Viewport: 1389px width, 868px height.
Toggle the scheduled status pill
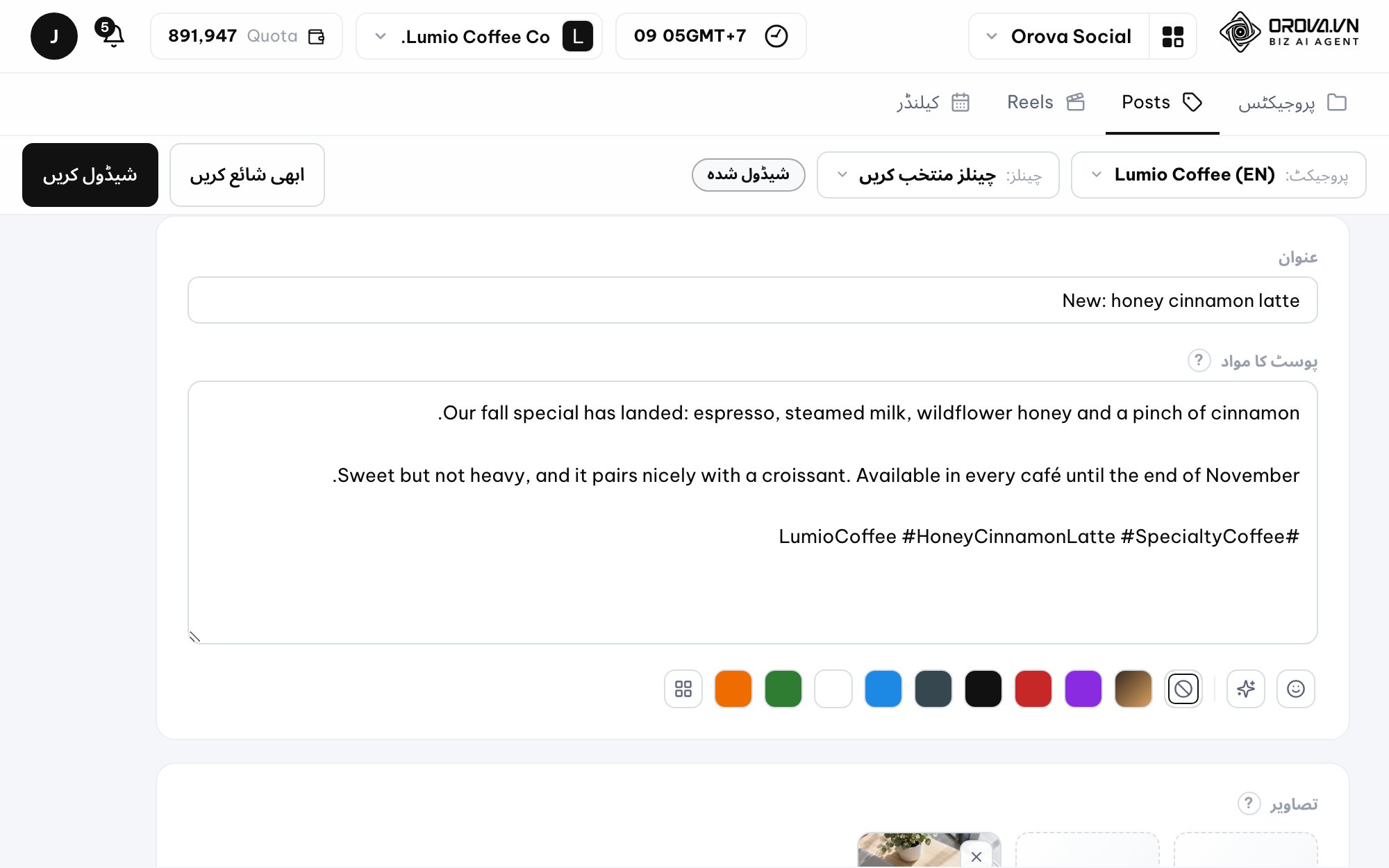tap(749, 174)
